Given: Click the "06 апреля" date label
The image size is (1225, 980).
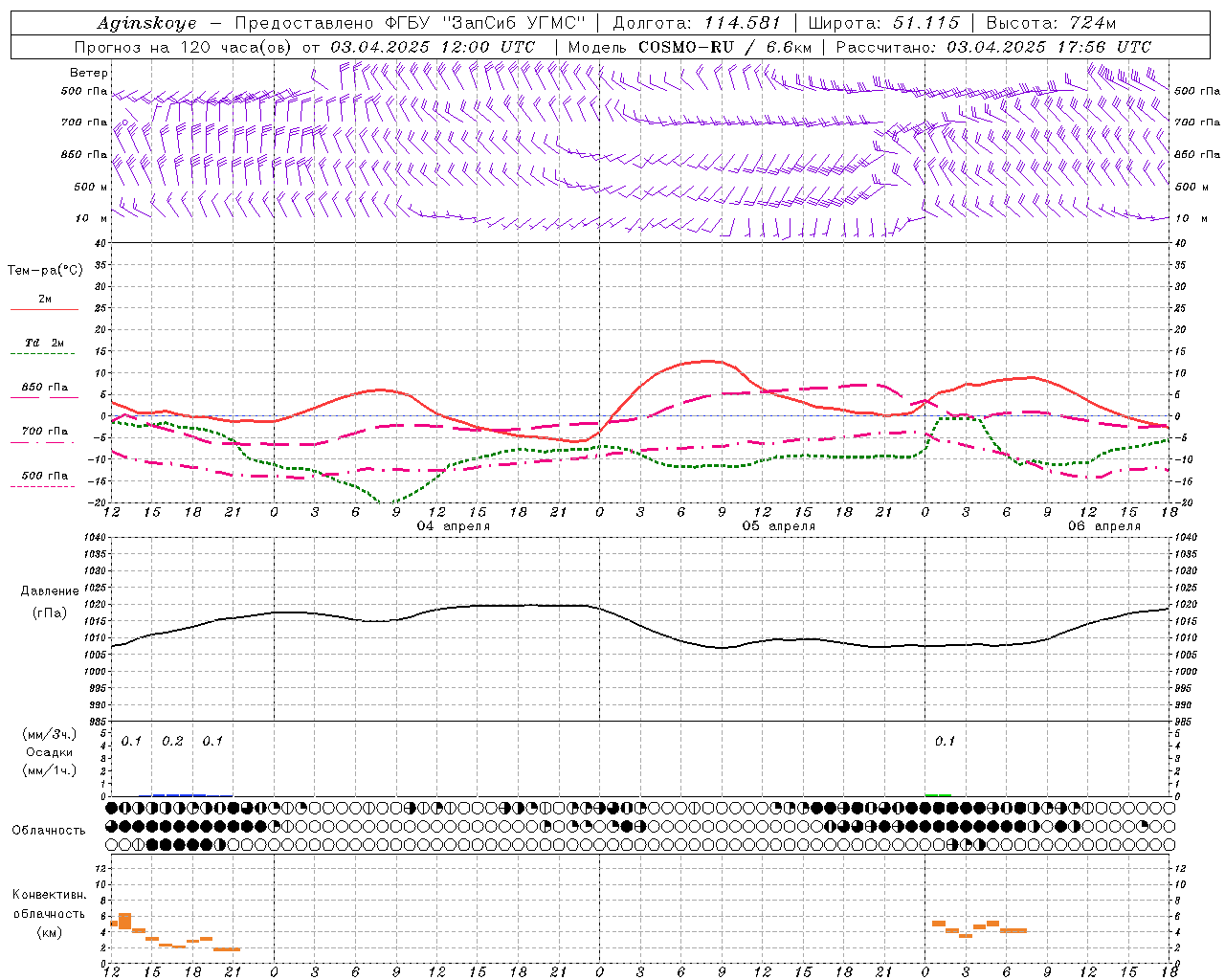Looking at the screenshot, I should coord(1104,526).
